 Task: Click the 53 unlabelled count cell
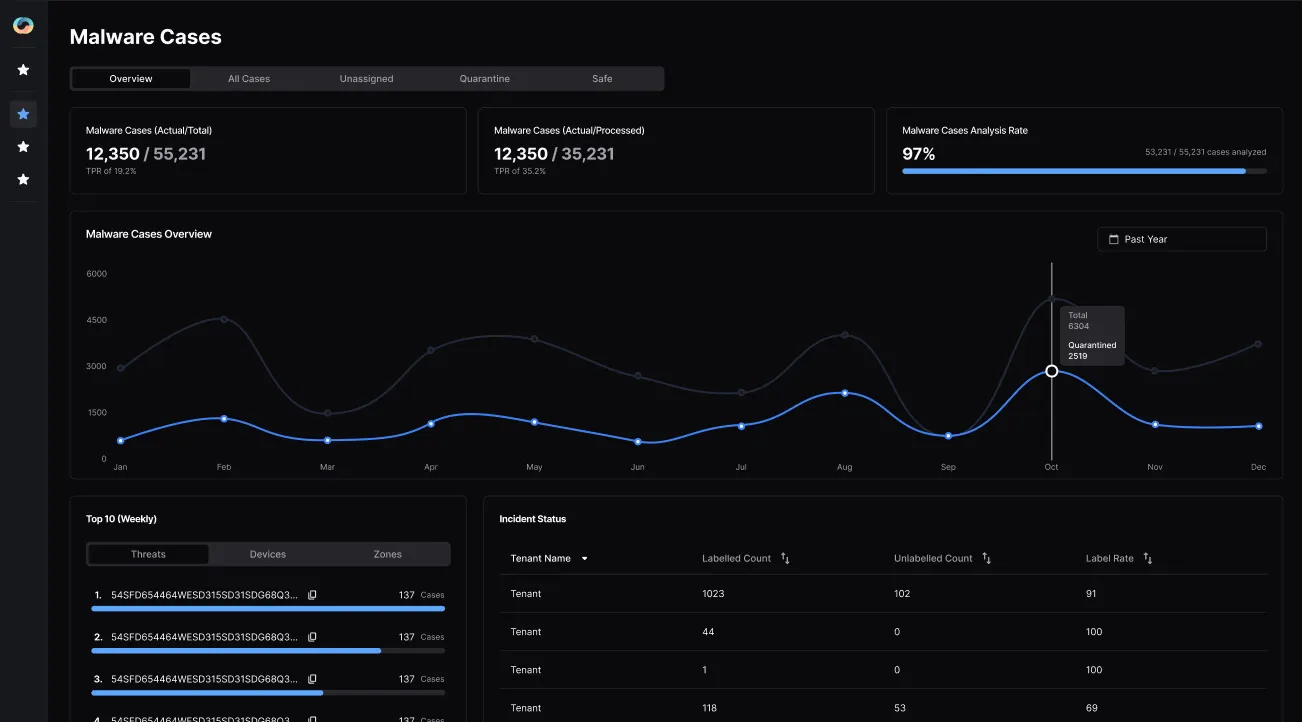900,708
